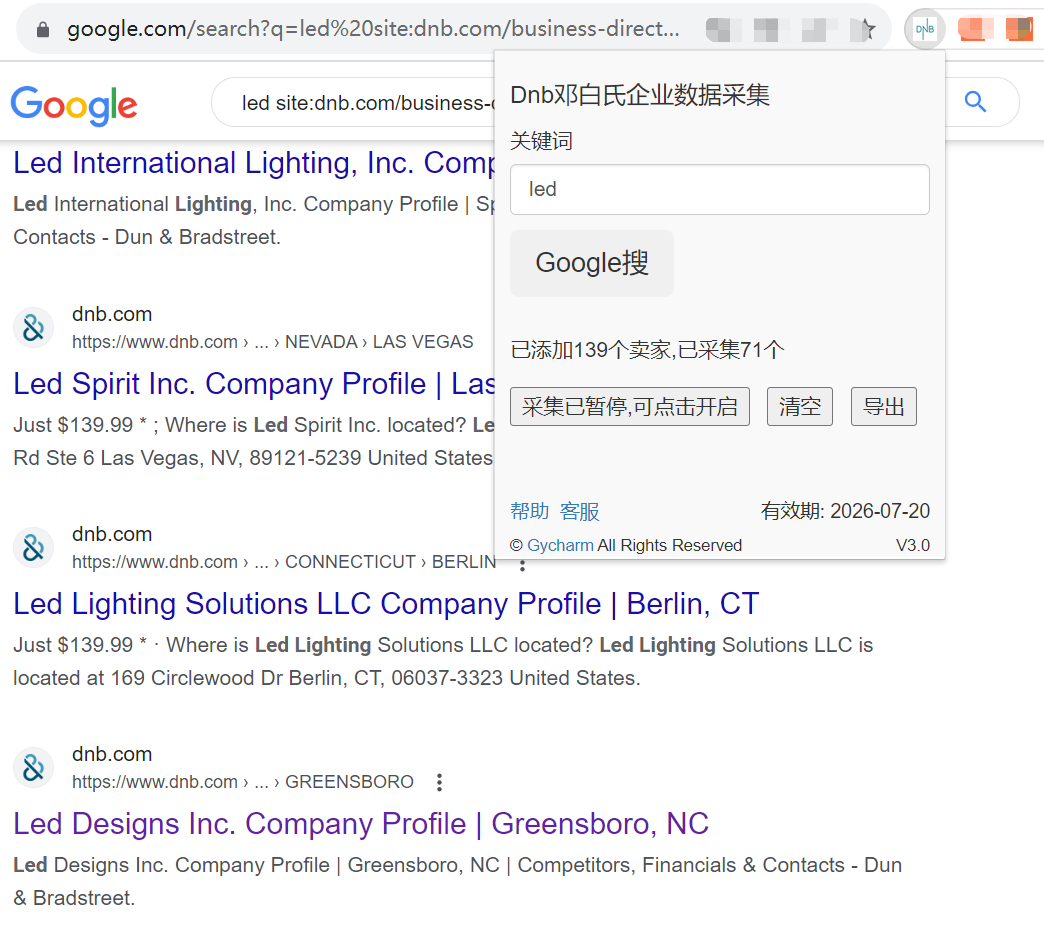Click the bookmark star icon
Image resolution: width=1044 pixels, height=941 pixels.
click(x=866, y=29)
